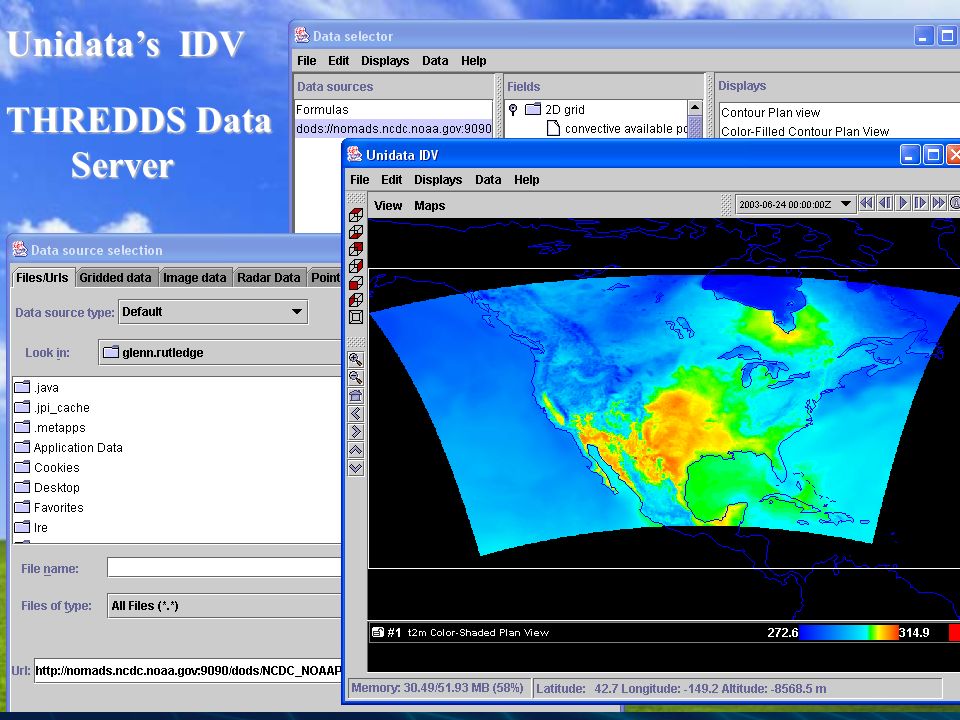
Task: Click the File name input field
Action: [x=225, y=567]
